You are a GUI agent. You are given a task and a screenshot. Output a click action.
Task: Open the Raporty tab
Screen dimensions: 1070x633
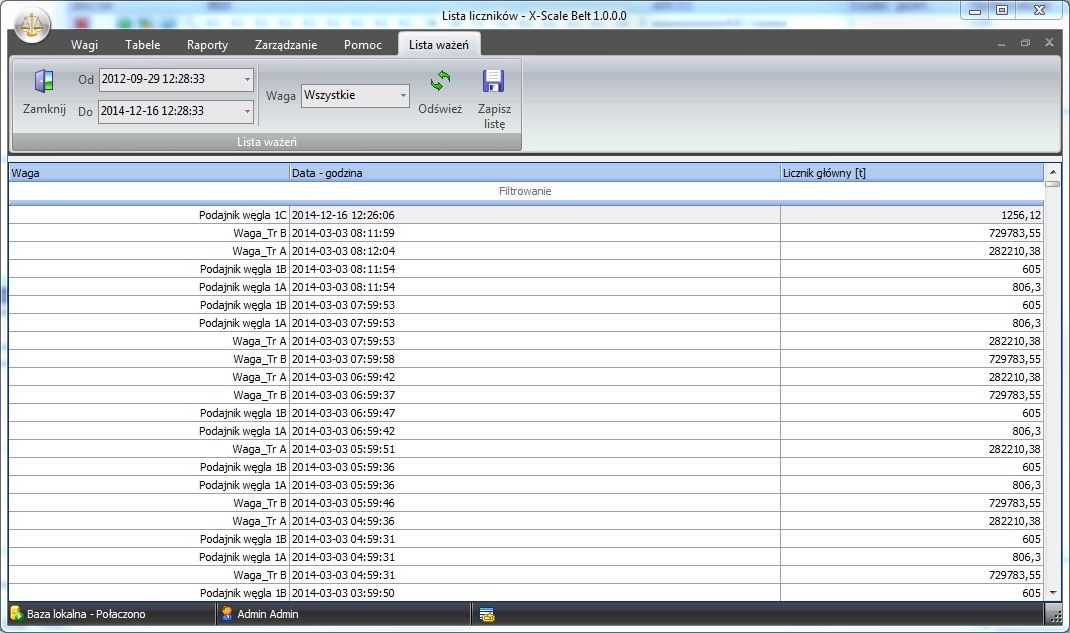[x=207, y=45]
